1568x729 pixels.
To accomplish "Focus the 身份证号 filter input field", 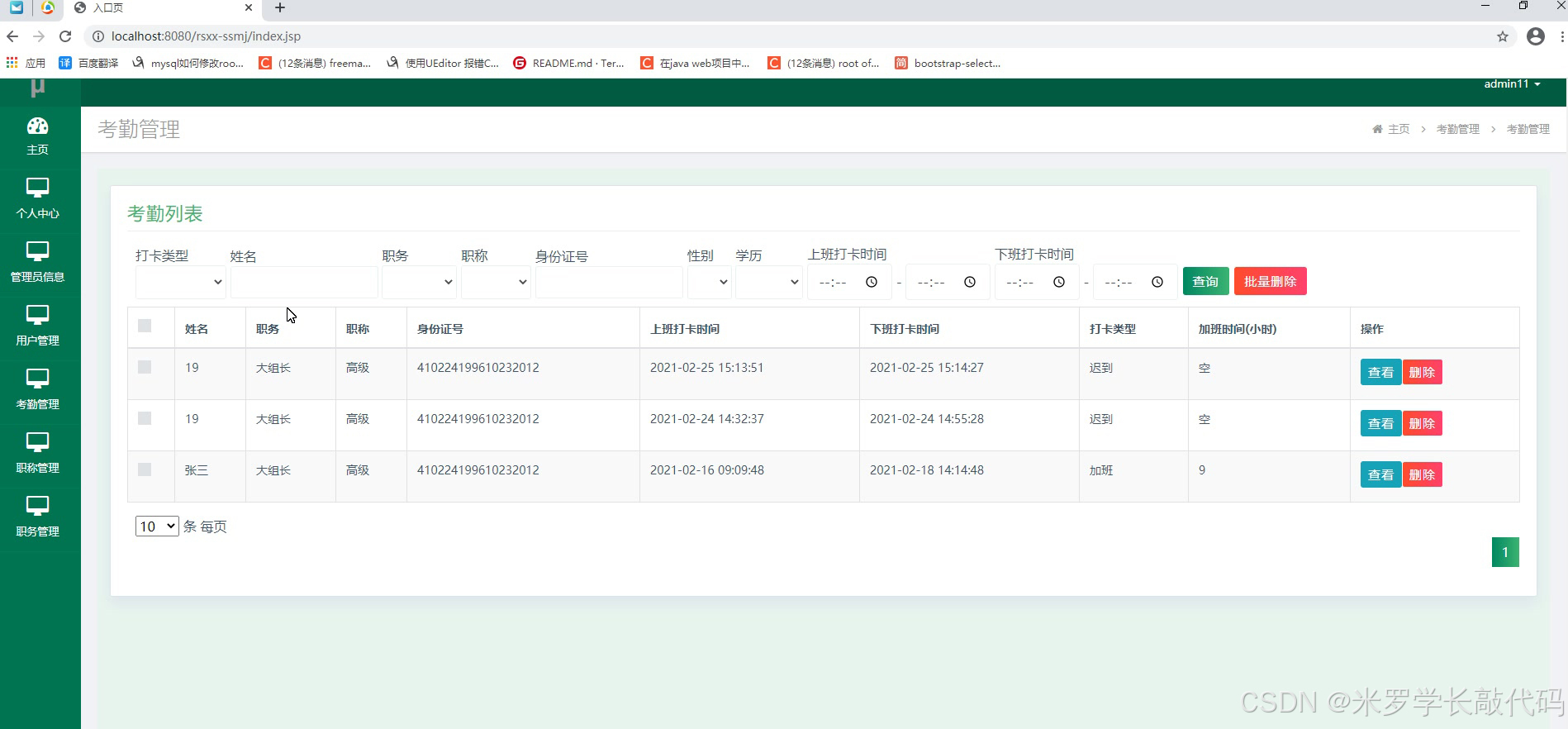I will coord(609,282).
